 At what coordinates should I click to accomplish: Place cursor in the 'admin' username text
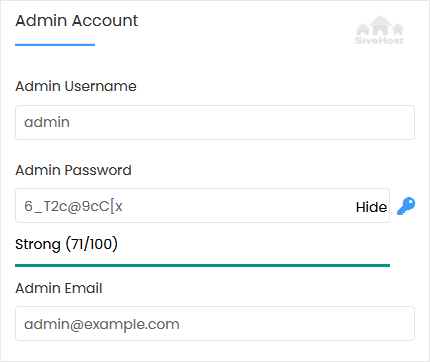coord(47,122)
